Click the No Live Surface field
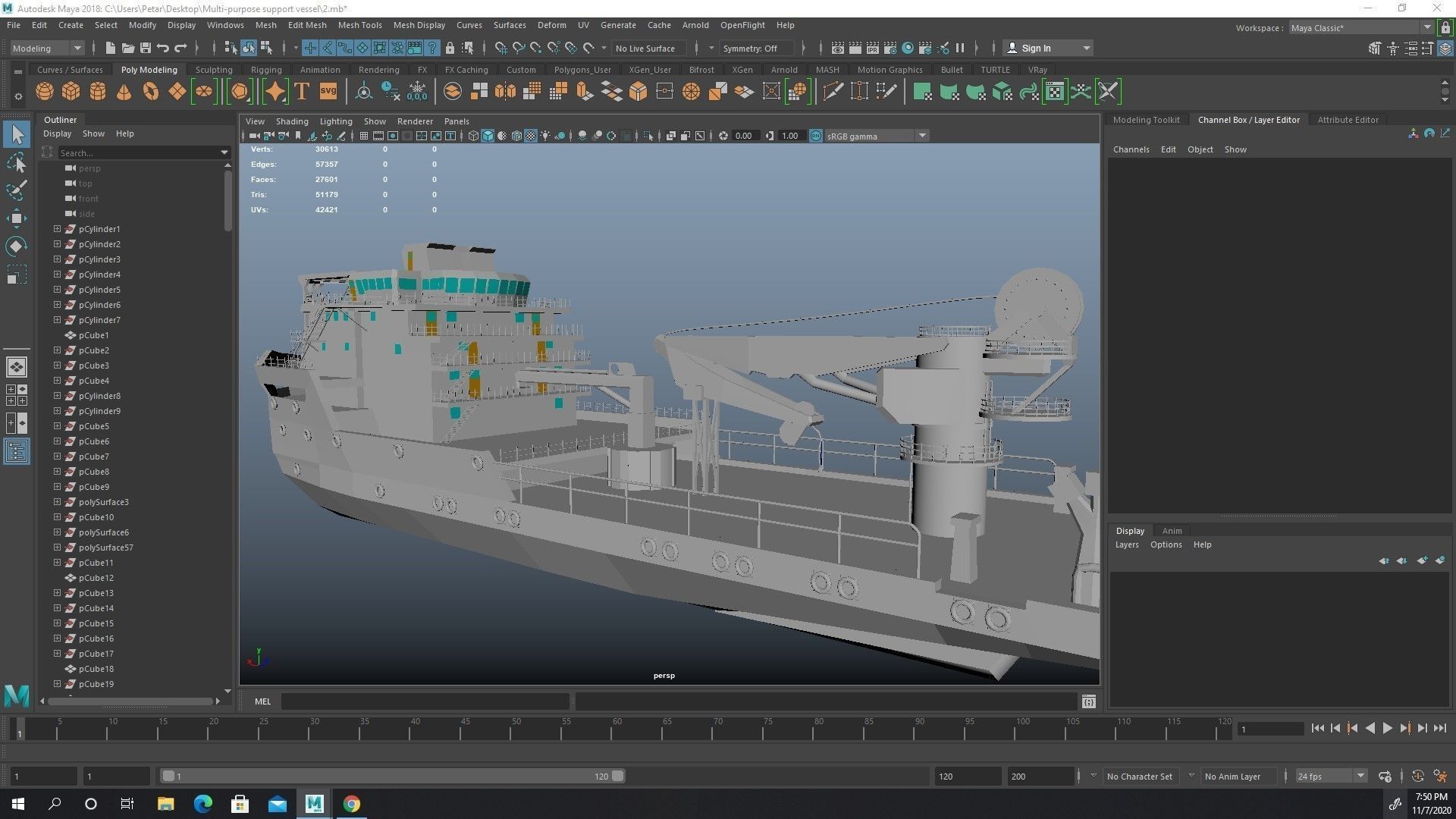The height and width of the screenshot is (819, 1456). 648,48
